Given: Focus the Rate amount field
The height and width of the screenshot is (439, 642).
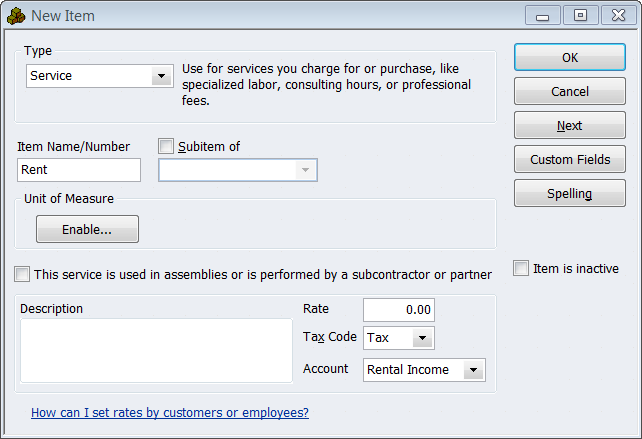Looking at the screenshot, I should (398, 310).
